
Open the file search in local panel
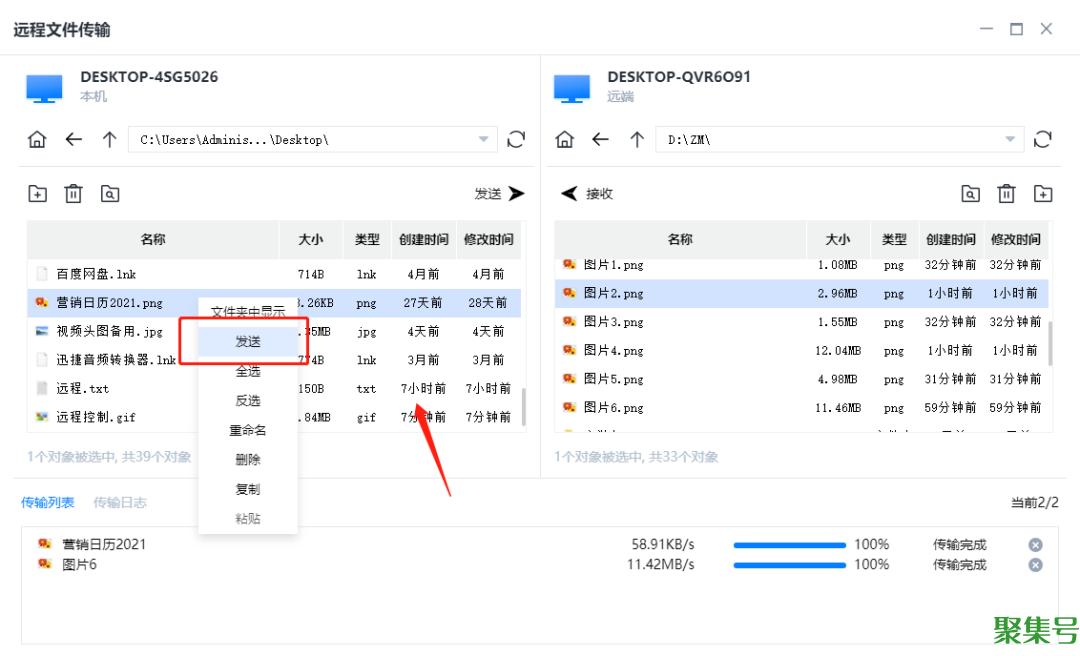110,194
